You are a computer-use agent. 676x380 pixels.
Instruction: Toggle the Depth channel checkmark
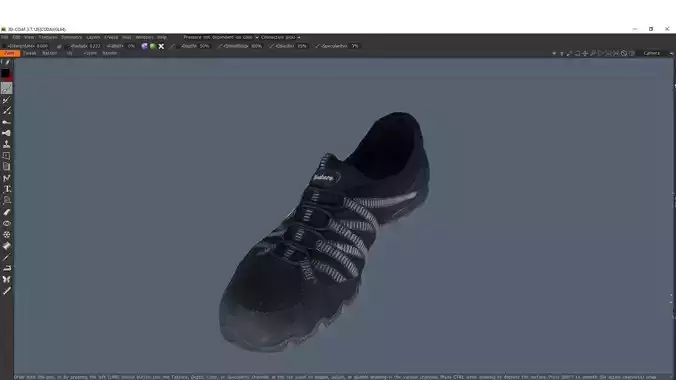point(173,46)
